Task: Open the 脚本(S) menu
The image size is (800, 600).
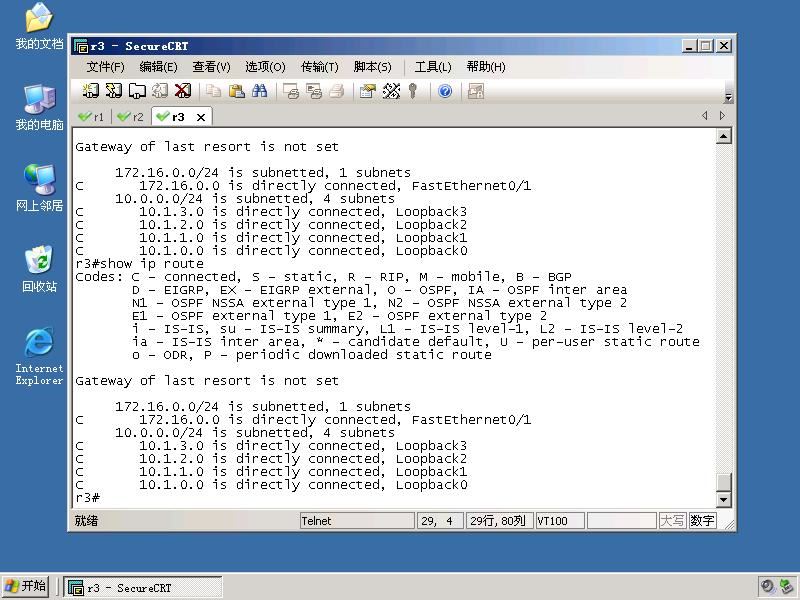Action: [x=372, y=67]
